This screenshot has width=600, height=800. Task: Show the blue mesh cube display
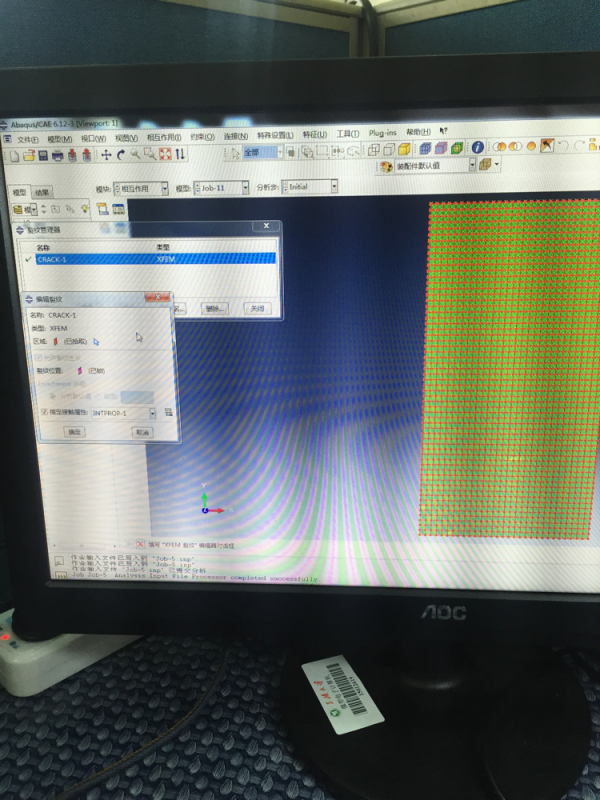(x=425, y=148)
